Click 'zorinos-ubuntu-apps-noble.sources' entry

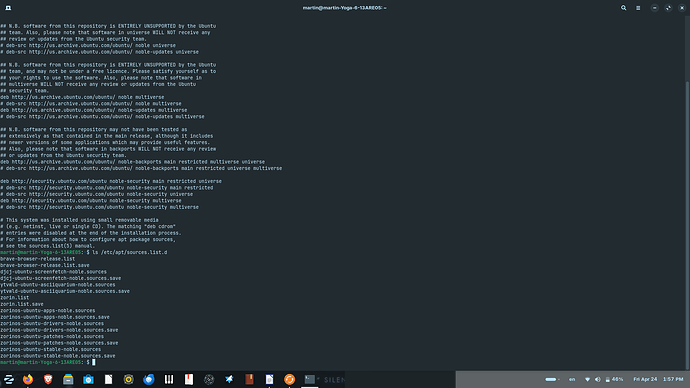point(48,311)
